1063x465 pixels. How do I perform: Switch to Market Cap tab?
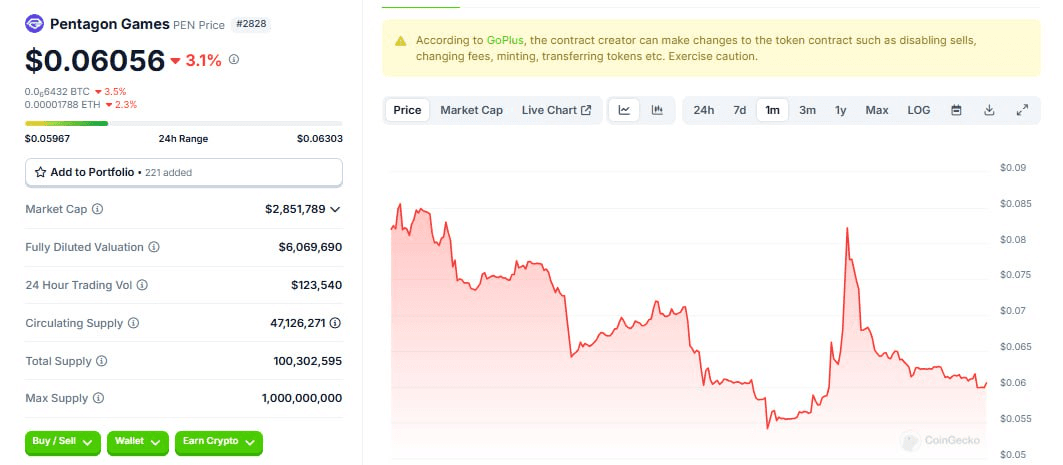pos(471,110)
